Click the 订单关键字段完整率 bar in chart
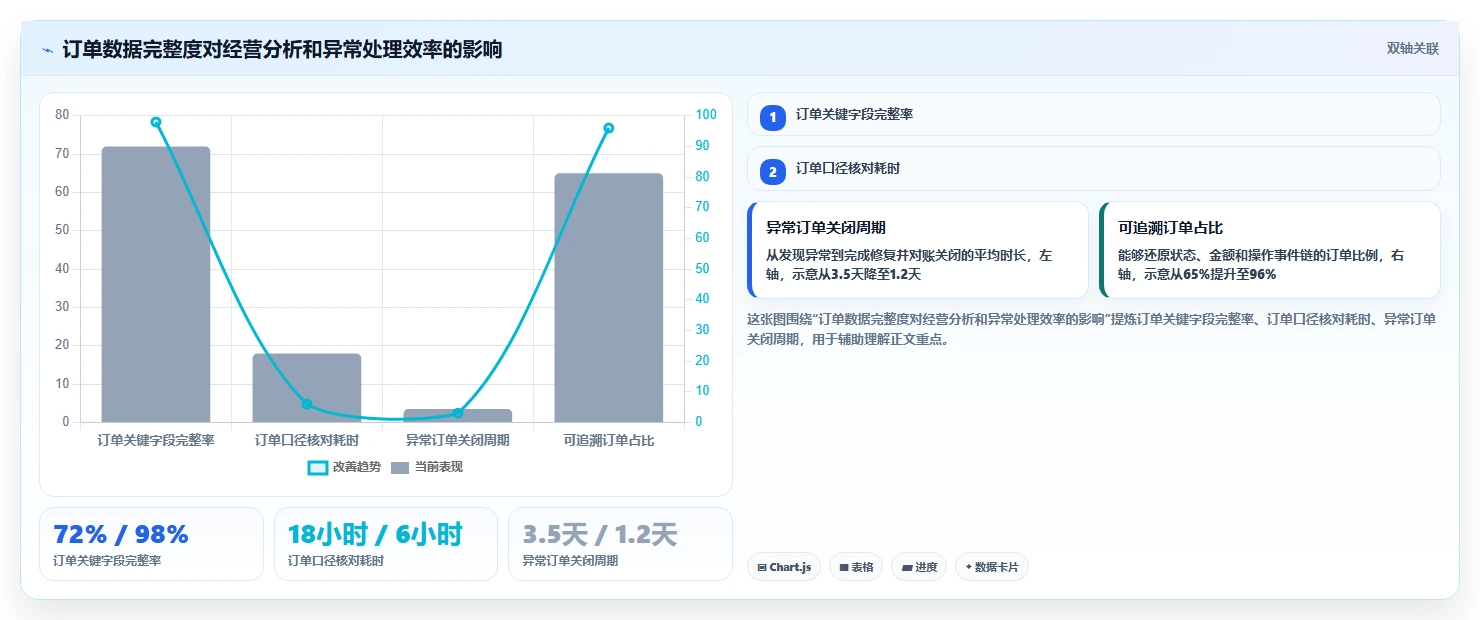Viewport: 1480px width, 620px height. pyautogui.click(x=156, y=284)
